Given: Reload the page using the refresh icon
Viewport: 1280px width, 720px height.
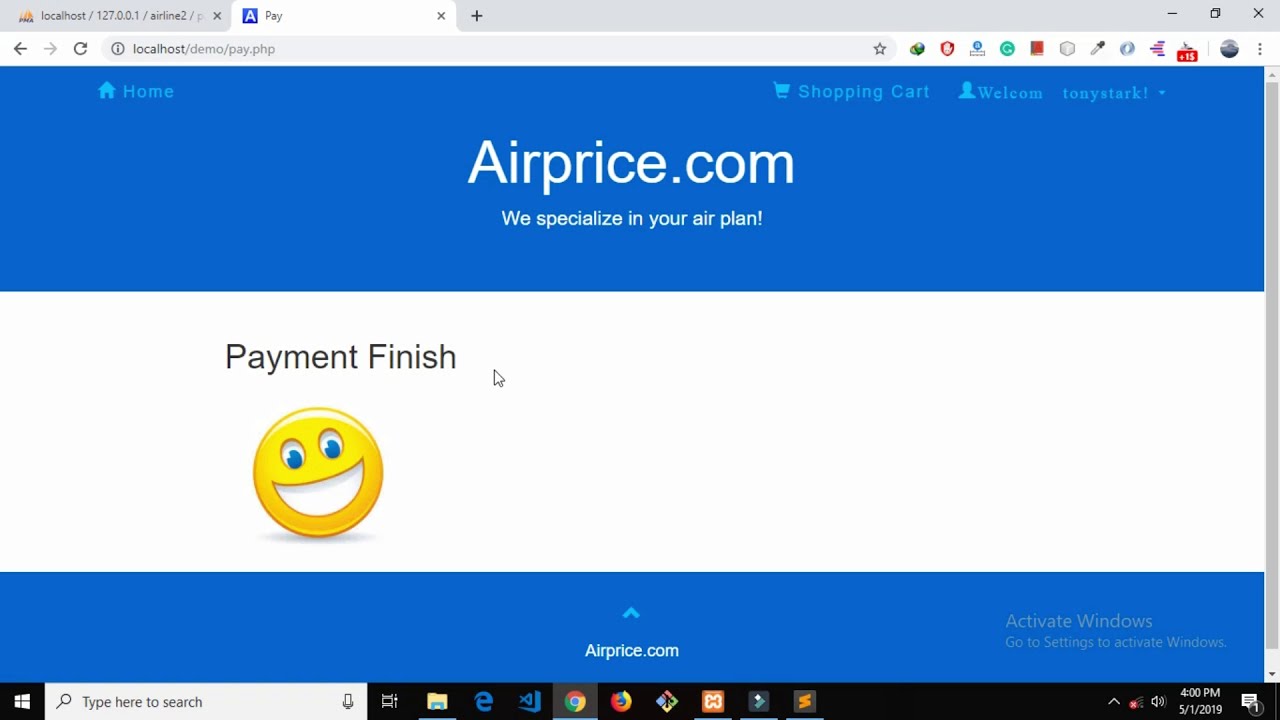Looking at the screenshot, I should click(80, 48).
